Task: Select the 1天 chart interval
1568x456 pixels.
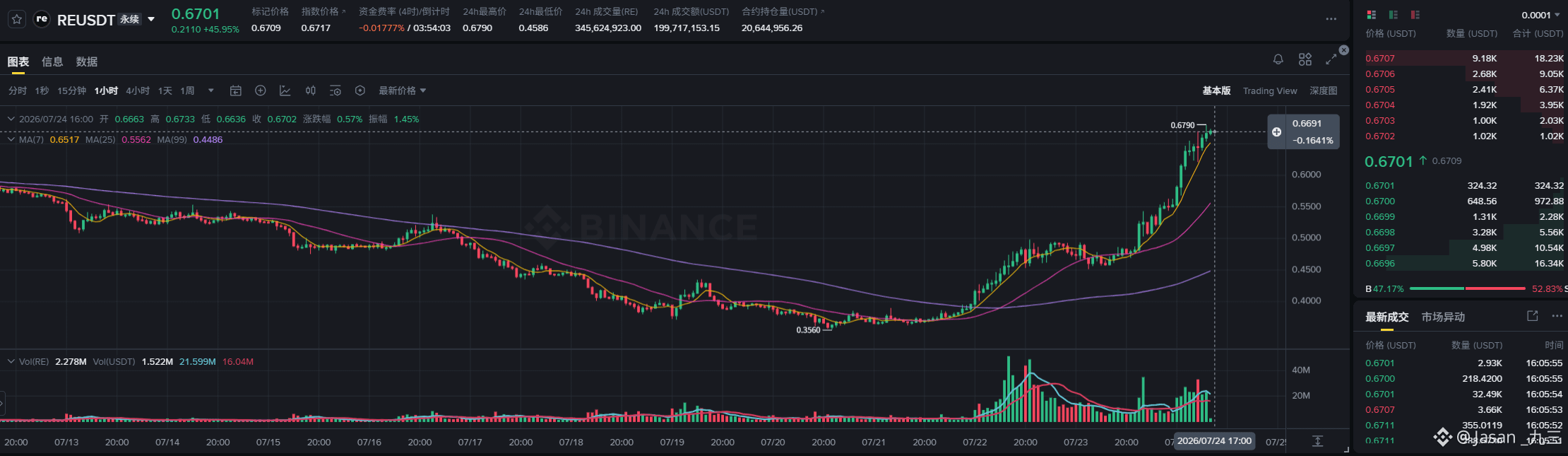Action: (x=165, y=90)
